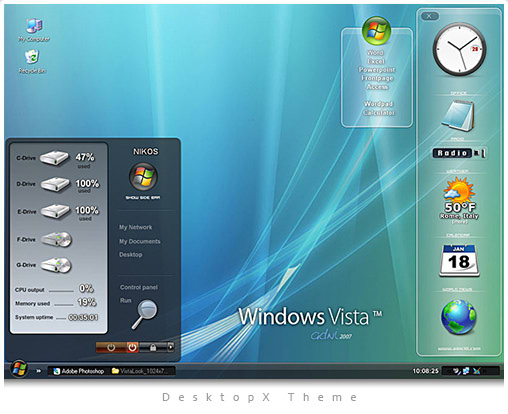Switch to the VistaLook folder taskbar item
Viewport: 508px width, 414px height.
(140, 371)
